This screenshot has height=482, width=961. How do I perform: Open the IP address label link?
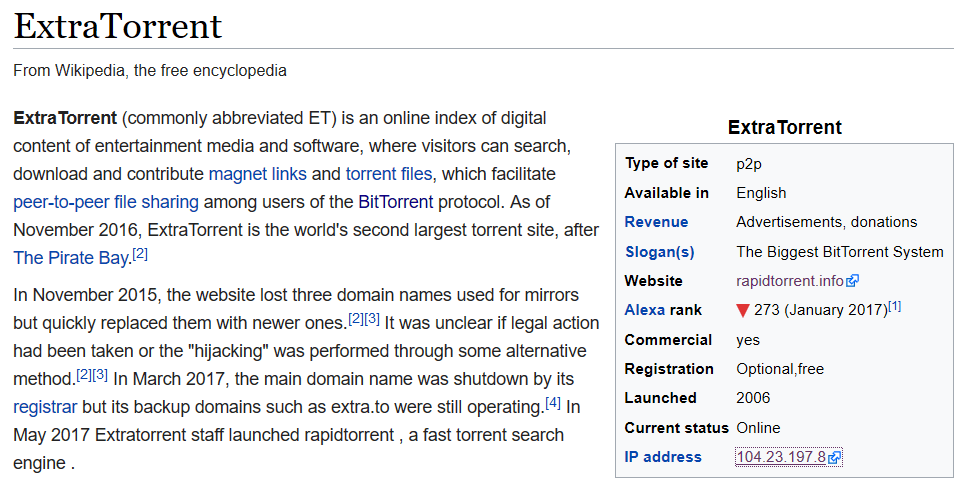click(x=663, y=457)
